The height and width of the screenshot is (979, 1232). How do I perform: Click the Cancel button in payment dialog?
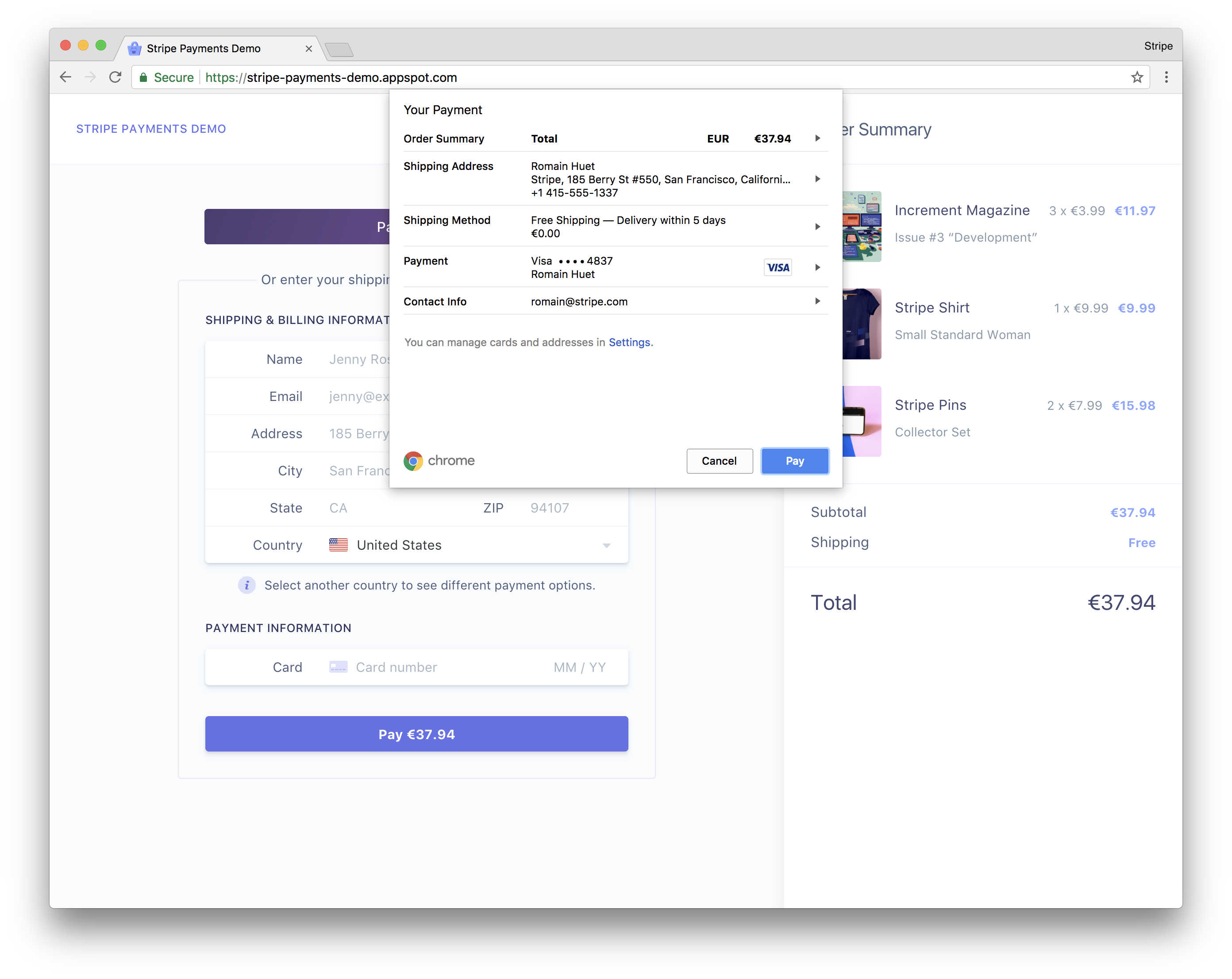[x=719, y=461]
